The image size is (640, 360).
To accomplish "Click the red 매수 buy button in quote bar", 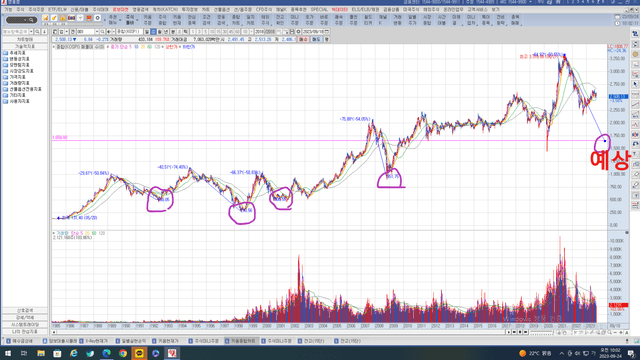I will (303, 40).
